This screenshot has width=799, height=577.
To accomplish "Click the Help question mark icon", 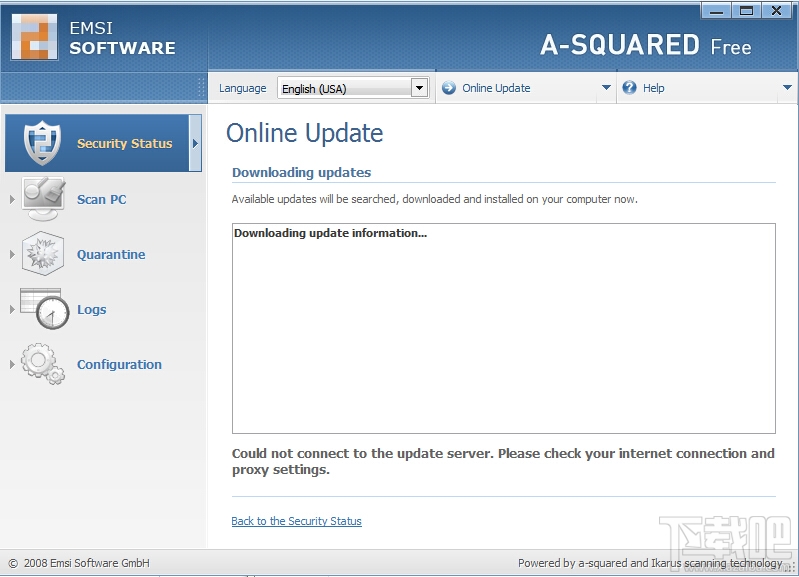I will point(629,88).
